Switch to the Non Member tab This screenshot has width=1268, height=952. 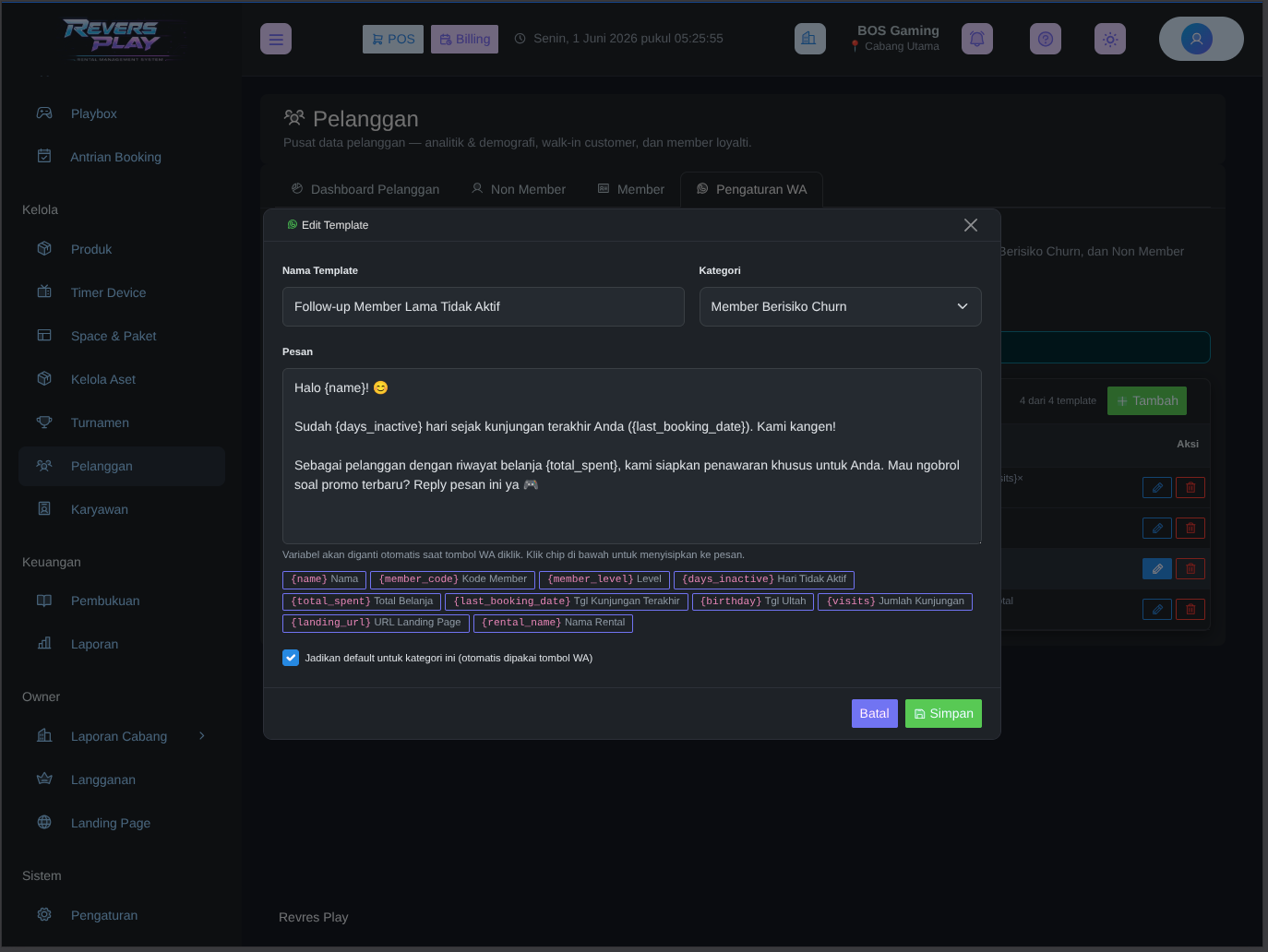519,189
